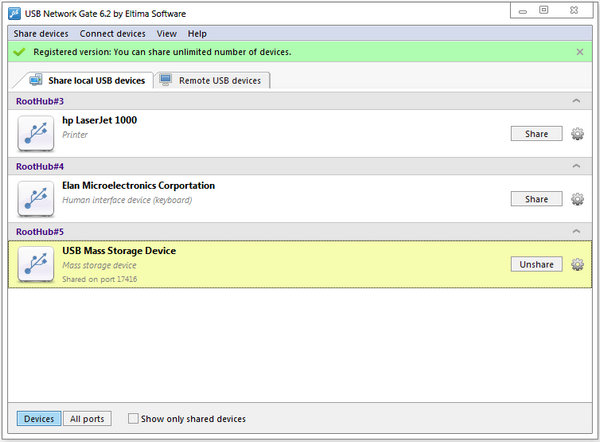
Task: Collapse the RootHub#4 section
Action: [575, 166]
